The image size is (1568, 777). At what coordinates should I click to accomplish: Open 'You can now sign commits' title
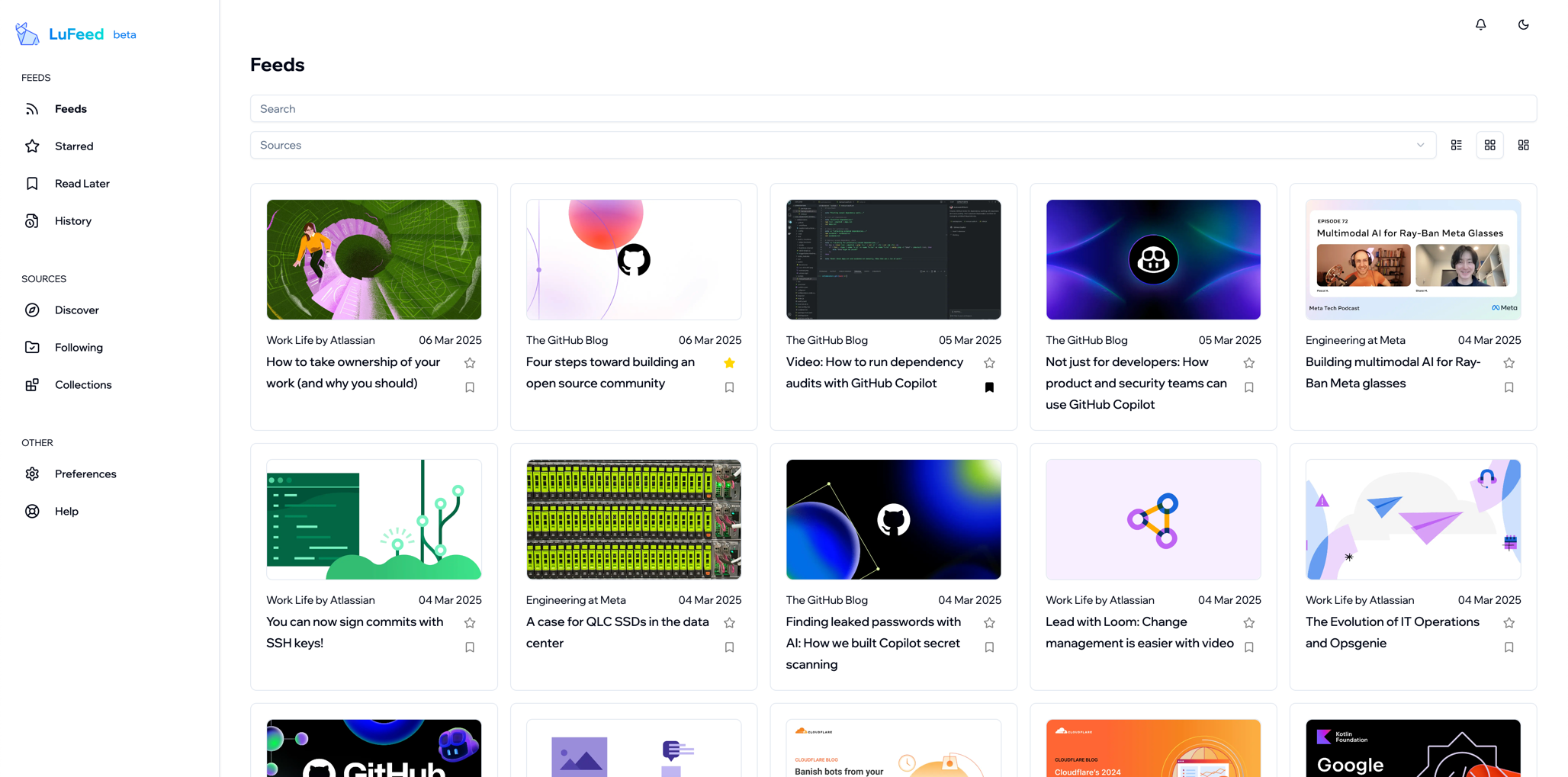click(x=355, y=633)
